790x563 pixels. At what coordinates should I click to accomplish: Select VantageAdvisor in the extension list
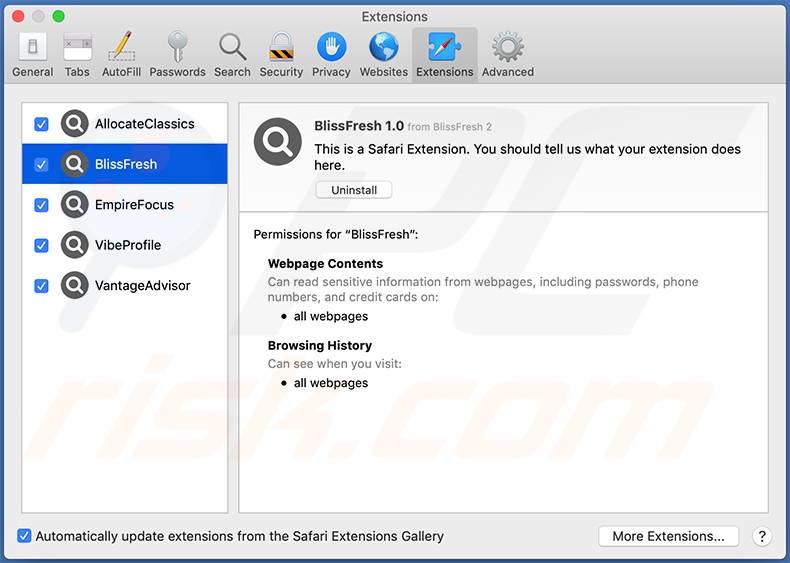[125, 285]
